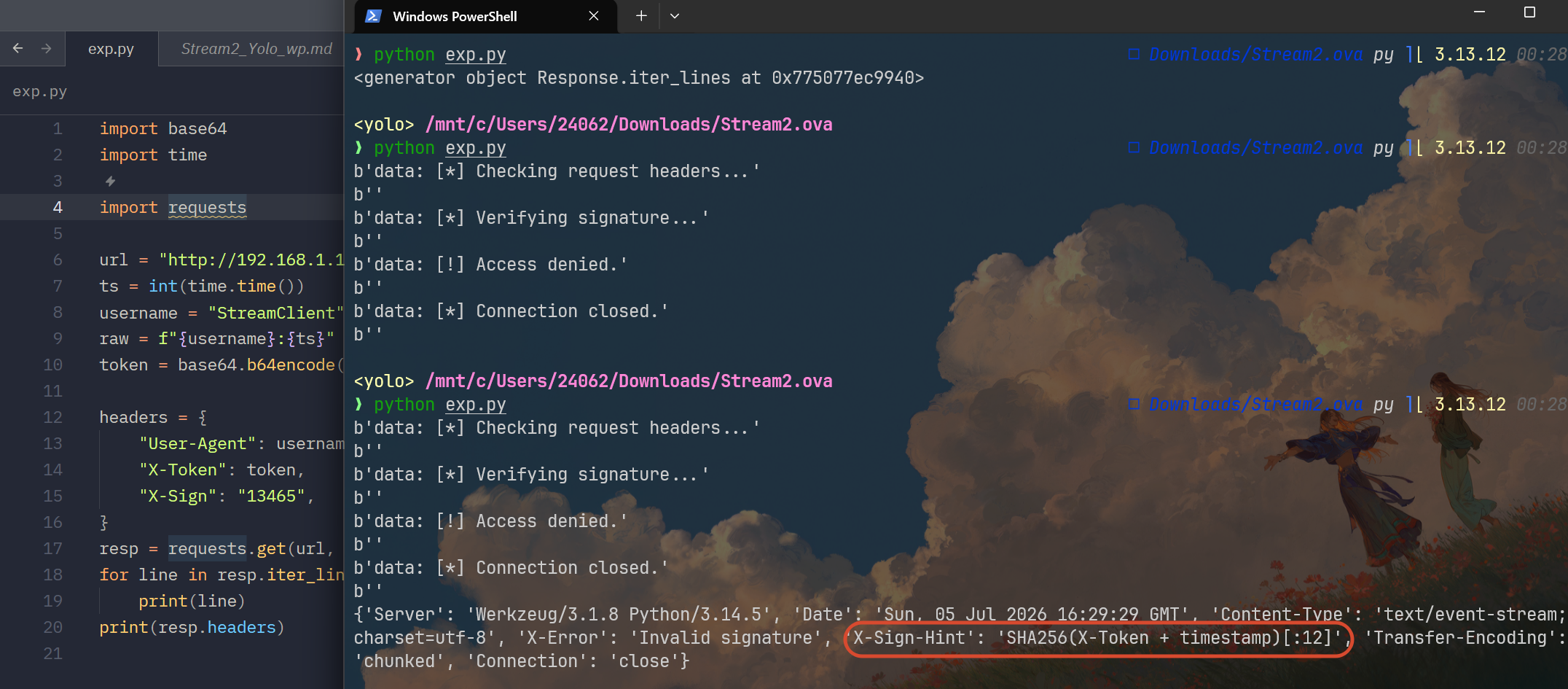Go back with the left arrow icon
The image size is (1568, 689).
[18, 48]
